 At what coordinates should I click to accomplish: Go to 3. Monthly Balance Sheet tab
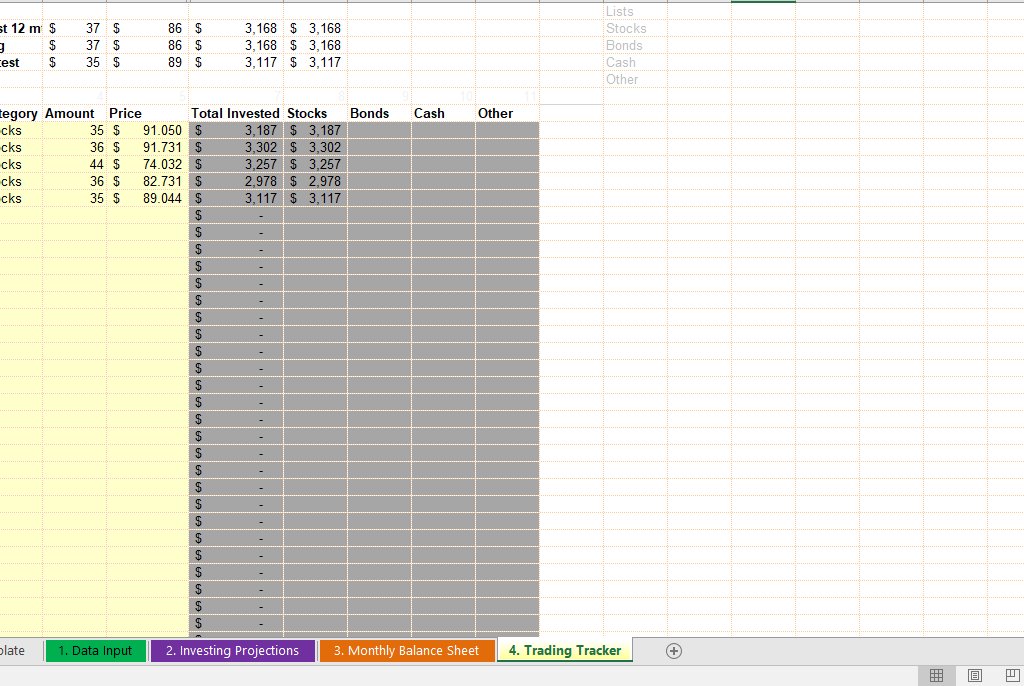(x=406, y=651)
